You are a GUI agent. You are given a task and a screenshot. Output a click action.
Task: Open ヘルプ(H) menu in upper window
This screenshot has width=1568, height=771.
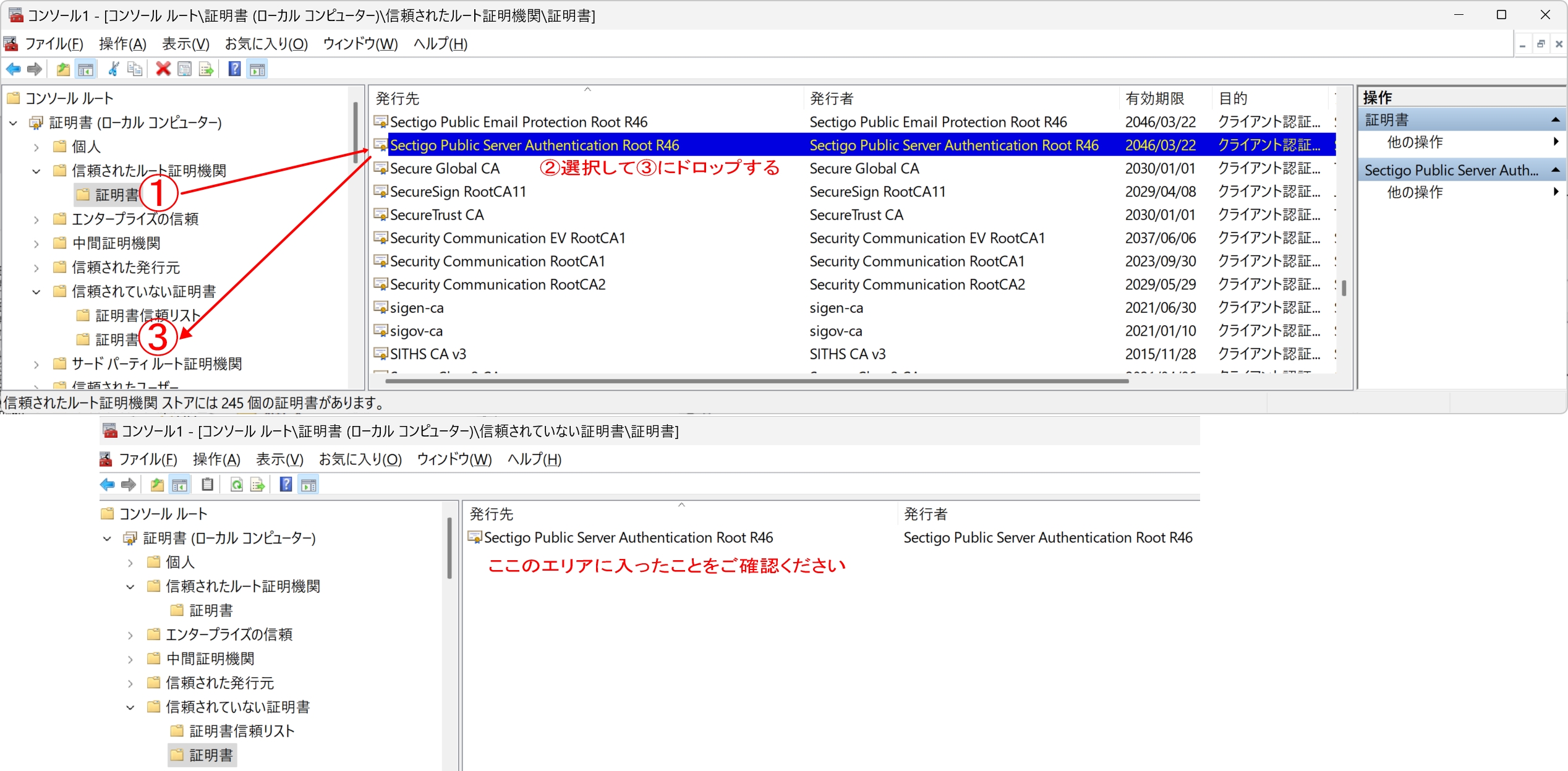tap(440, 44)
